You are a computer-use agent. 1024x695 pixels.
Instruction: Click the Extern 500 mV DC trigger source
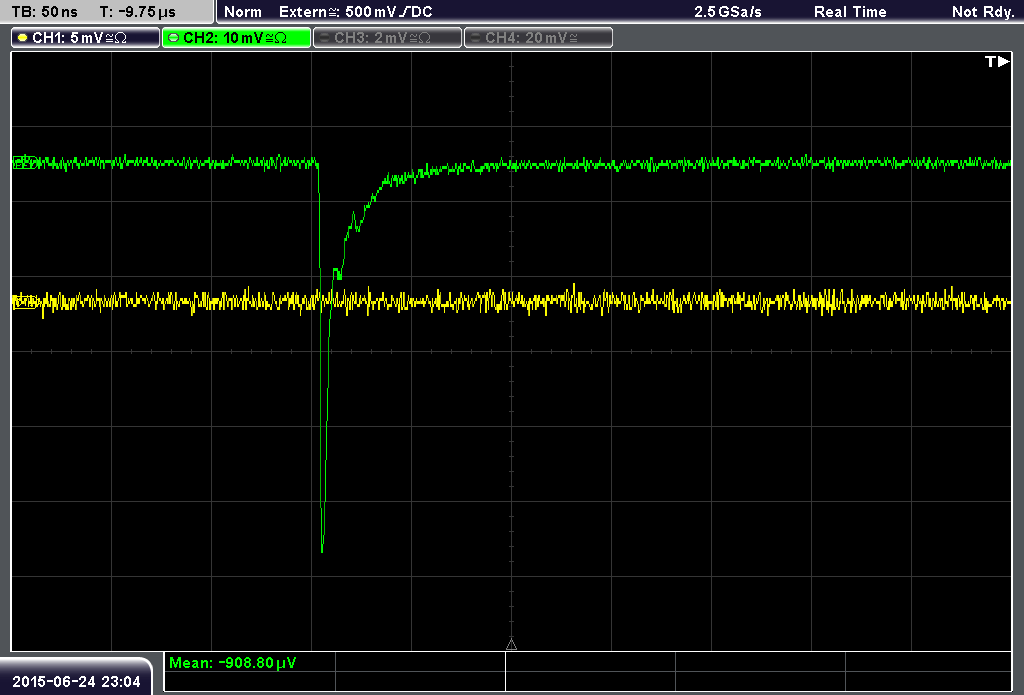[355, 12]
